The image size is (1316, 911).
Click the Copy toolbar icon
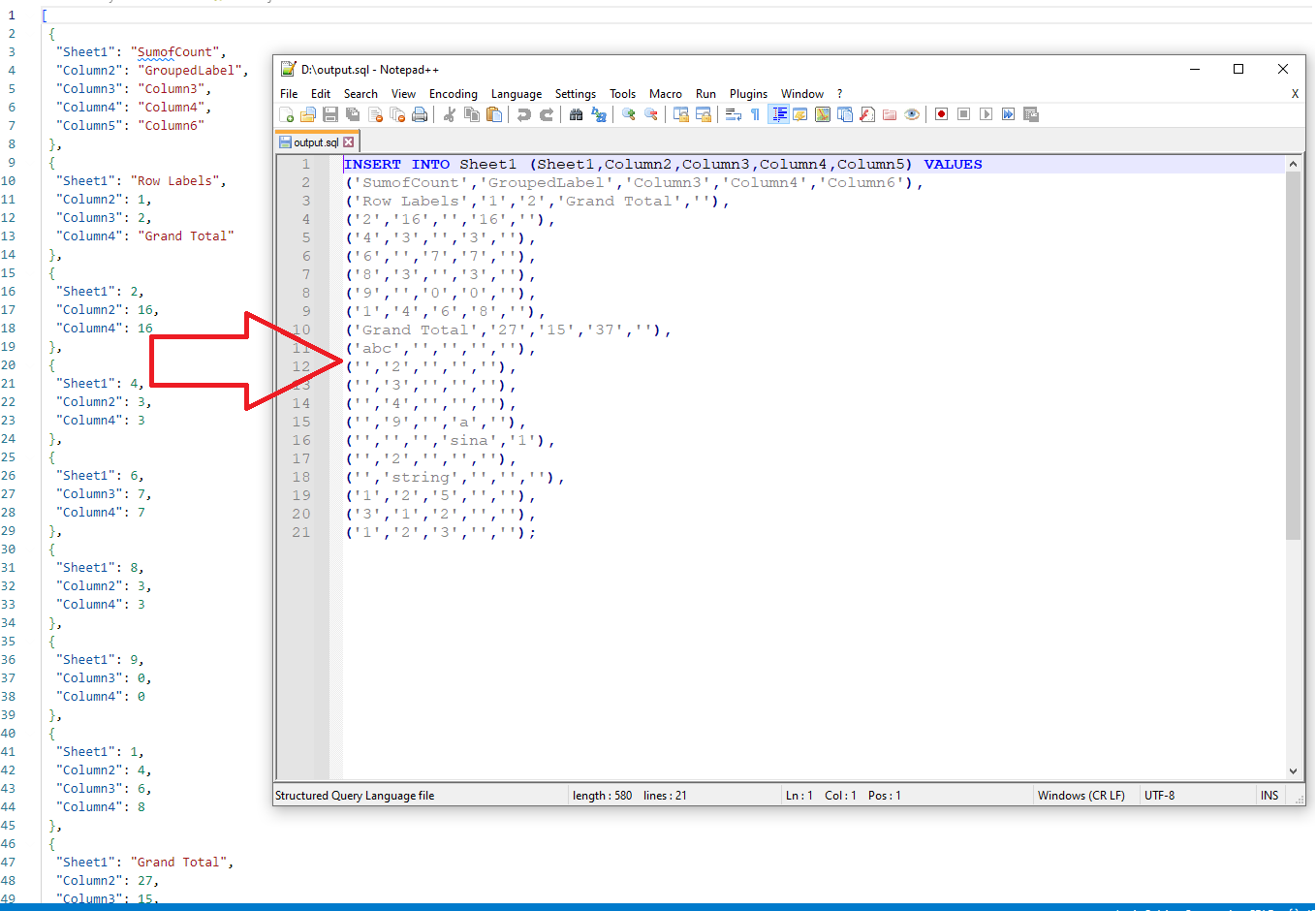(472, 114)
